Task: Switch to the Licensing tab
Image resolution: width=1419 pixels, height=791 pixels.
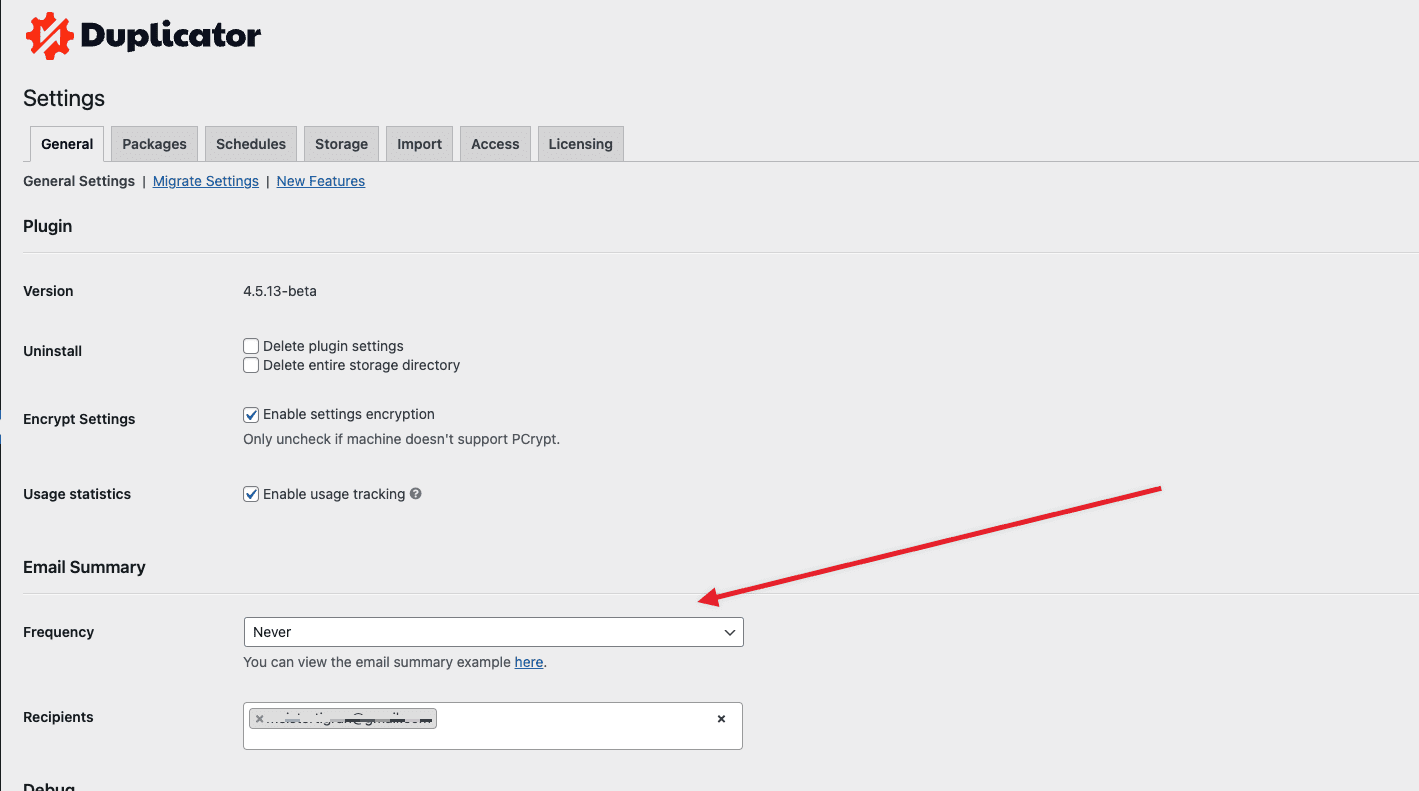Action: click(x=580, y=144)
